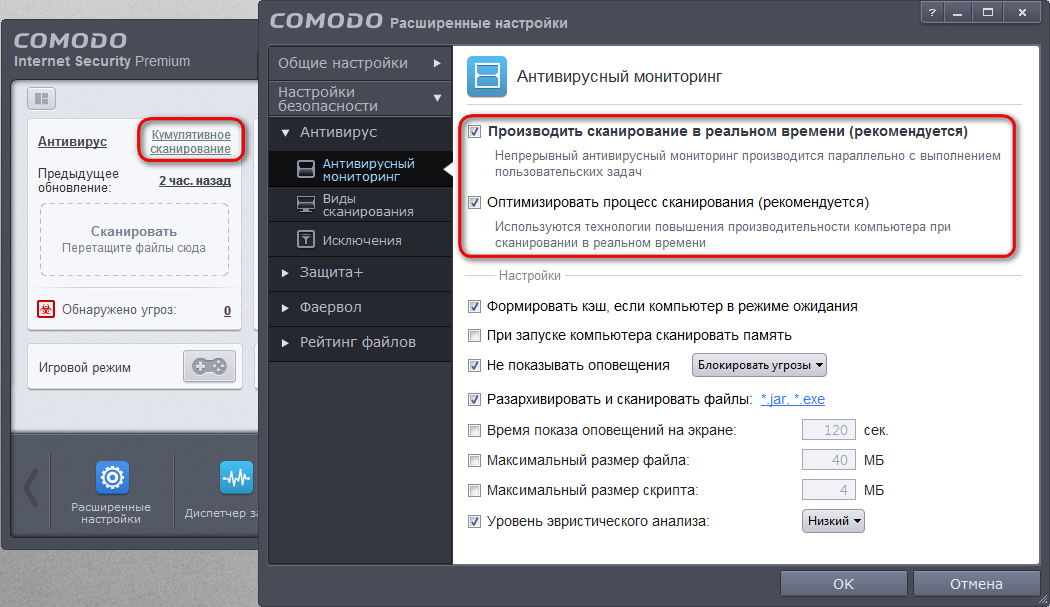Click the notification time field showing 120
The width and height of the screenshot is (1050, 607).
pyautogui.click(x=828, y=429)
